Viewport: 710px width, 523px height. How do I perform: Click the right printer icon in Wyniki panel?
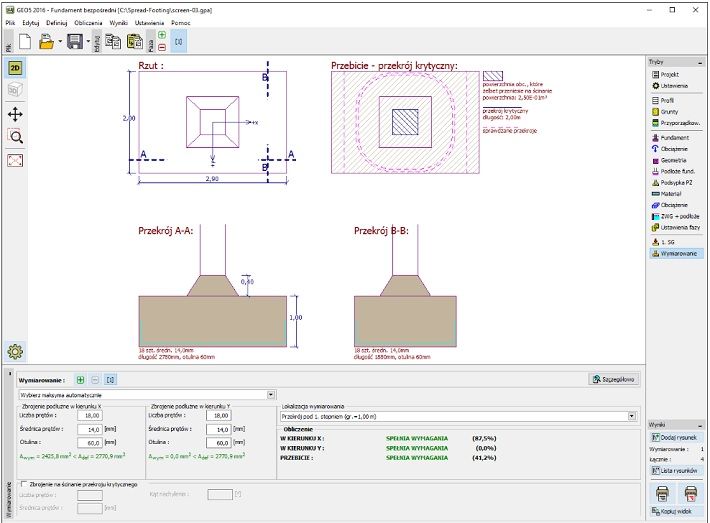click(x=691, y=493)
